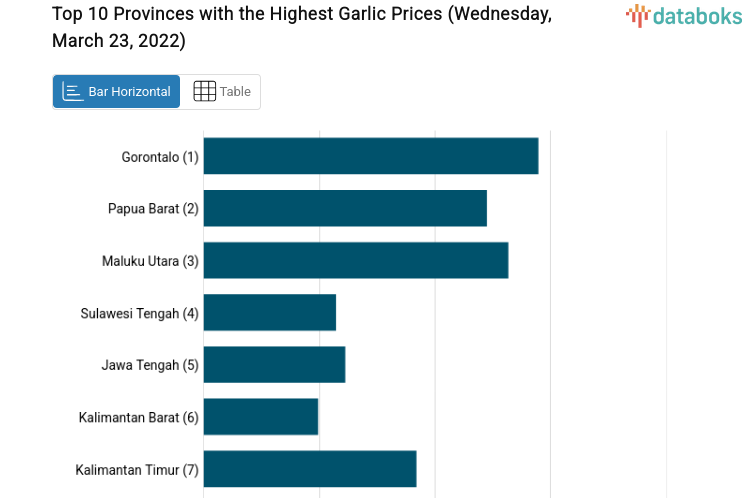Click the Papua Barat (2) axis label
Image resolution: width=753 pixels, height=498 pixels.
point(153,209)
